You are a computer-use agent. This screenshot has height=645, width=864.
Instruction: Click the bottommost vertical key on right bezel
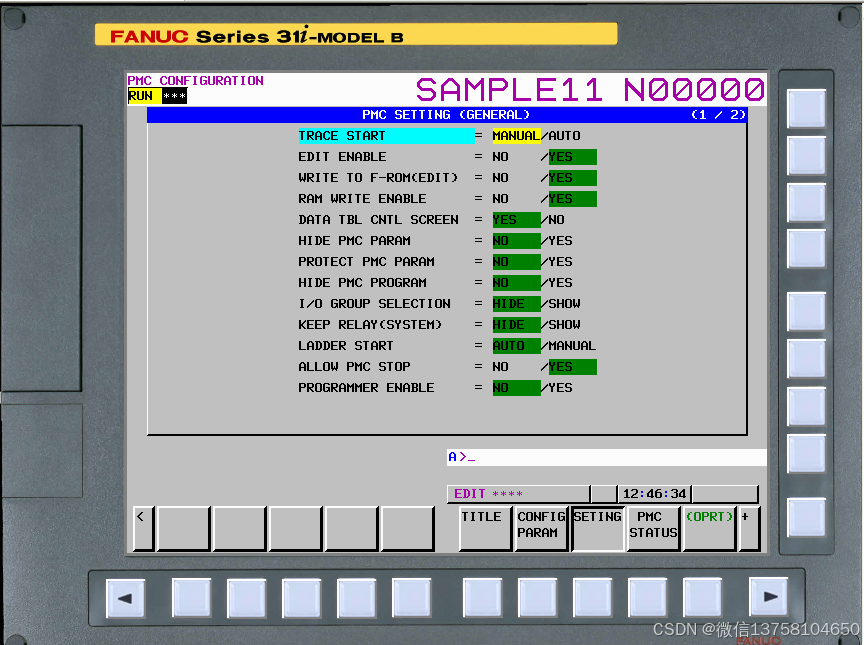(x=806, y=517)
